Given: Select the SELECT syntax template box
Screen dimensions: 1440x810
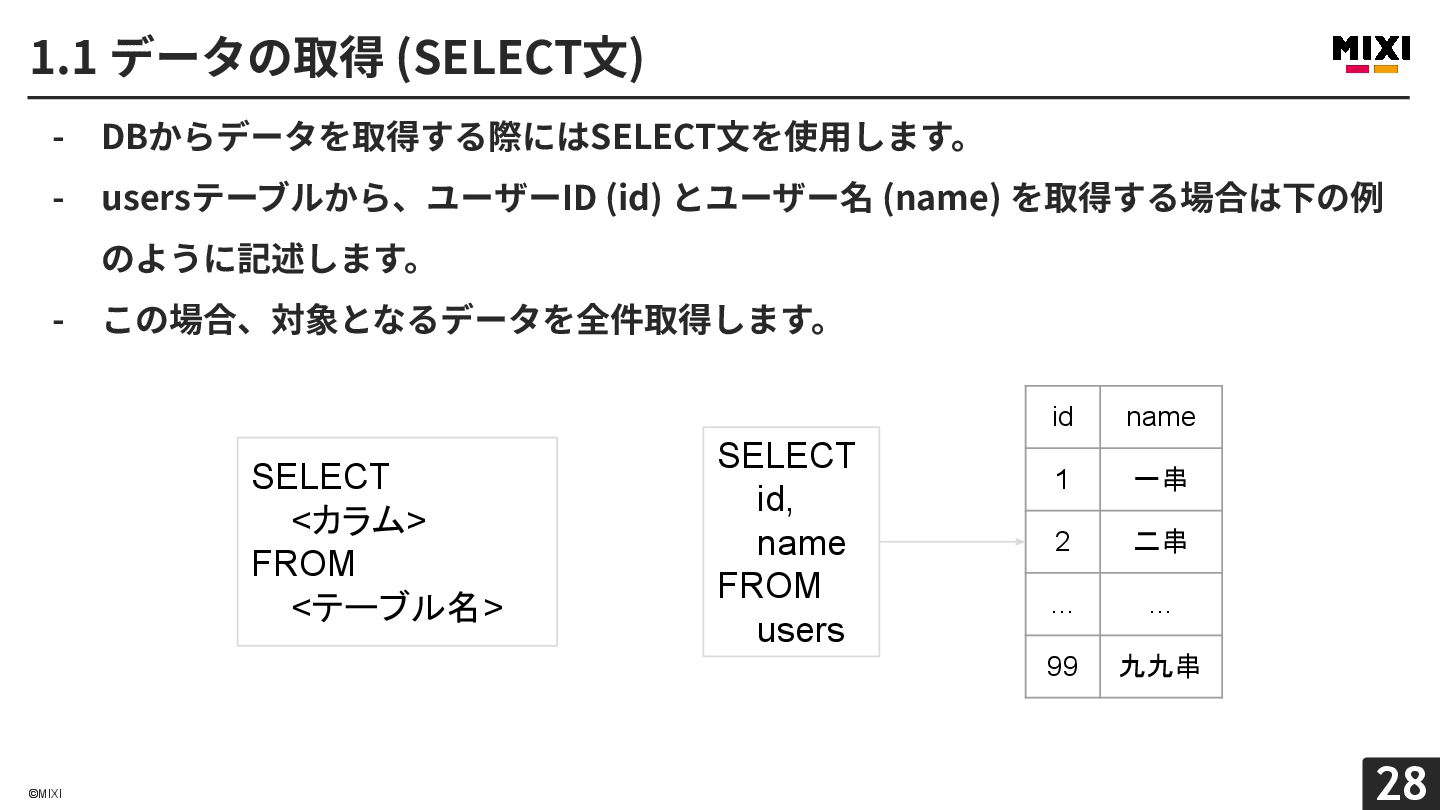Looking at the screenshot, I should [x=397, y=541].
